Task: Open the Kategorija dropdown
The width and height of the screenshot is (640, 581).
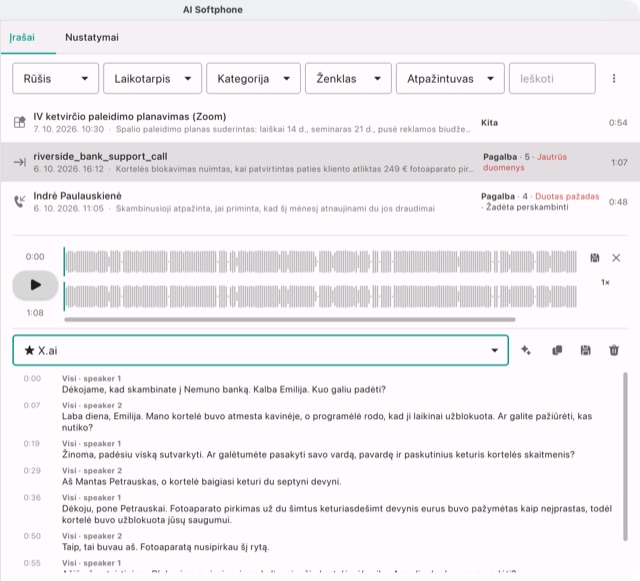Action: (x=253, y=78)
